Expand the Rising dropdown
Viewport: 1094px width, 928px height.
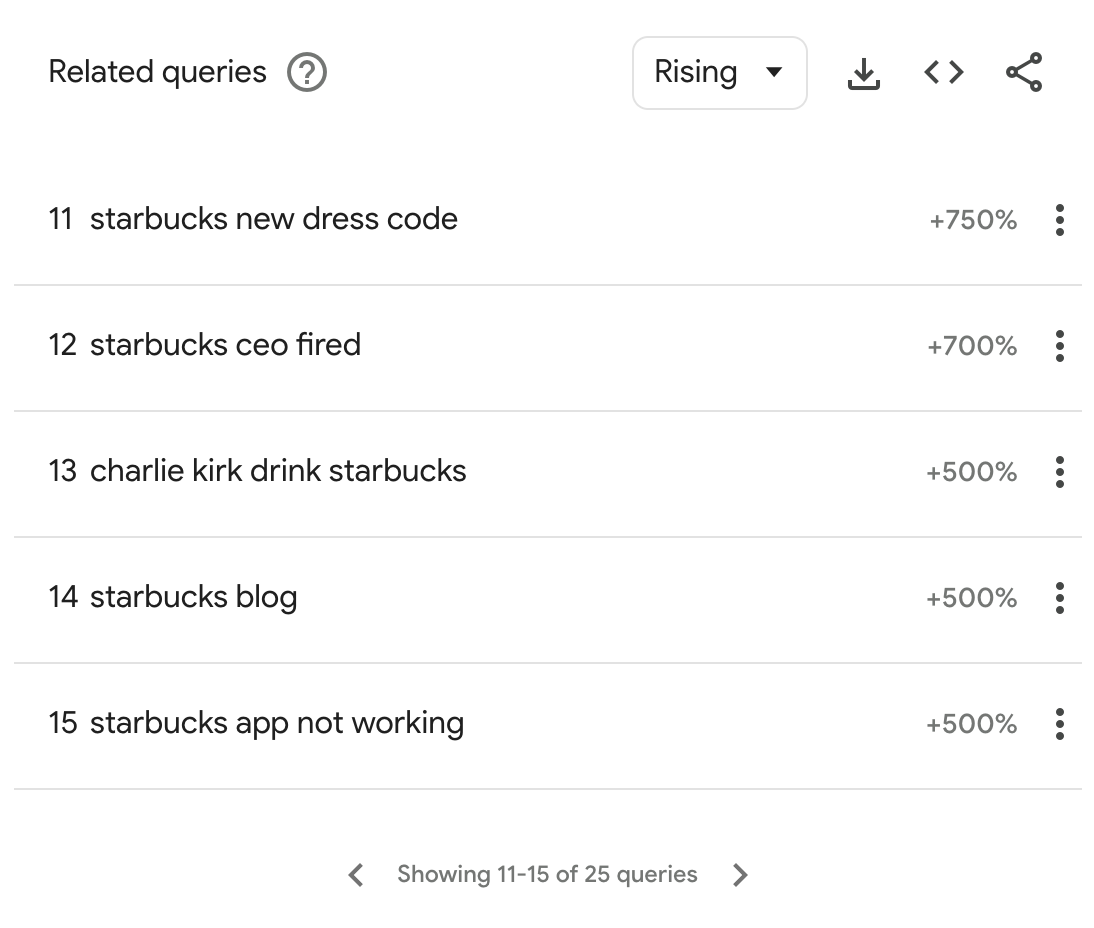coord(719,73)
